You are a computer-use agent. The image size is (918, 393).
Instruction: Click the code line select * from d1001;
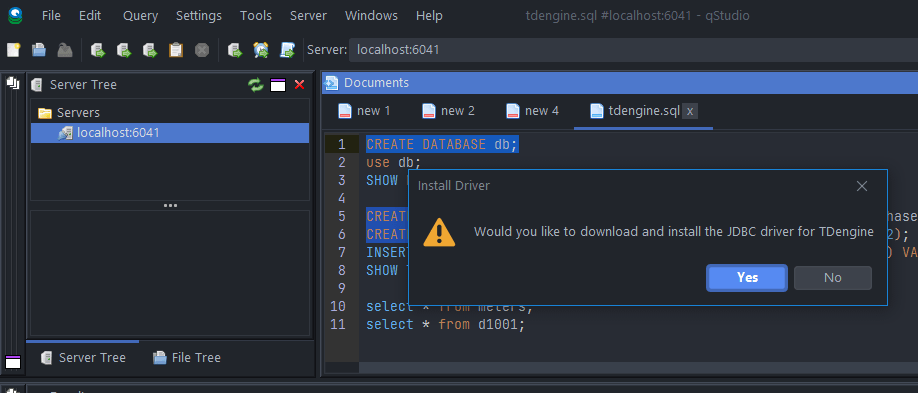coord(446,324)
